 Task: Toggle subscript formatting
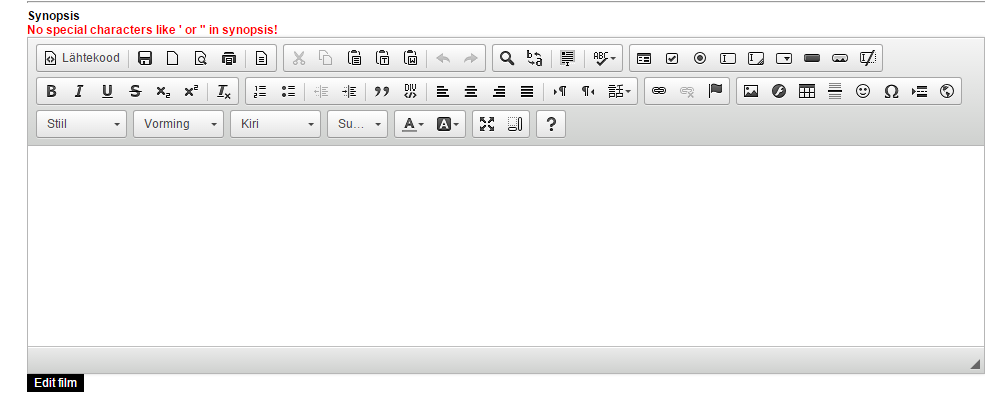163,91
